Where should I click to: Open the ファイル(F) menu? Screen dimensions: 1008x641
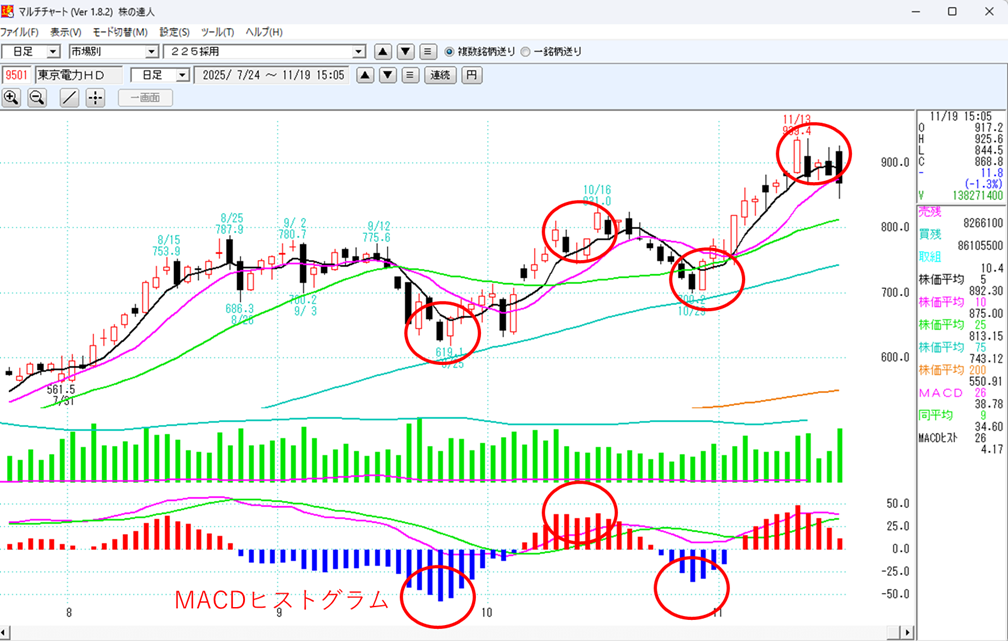(20, 32)
